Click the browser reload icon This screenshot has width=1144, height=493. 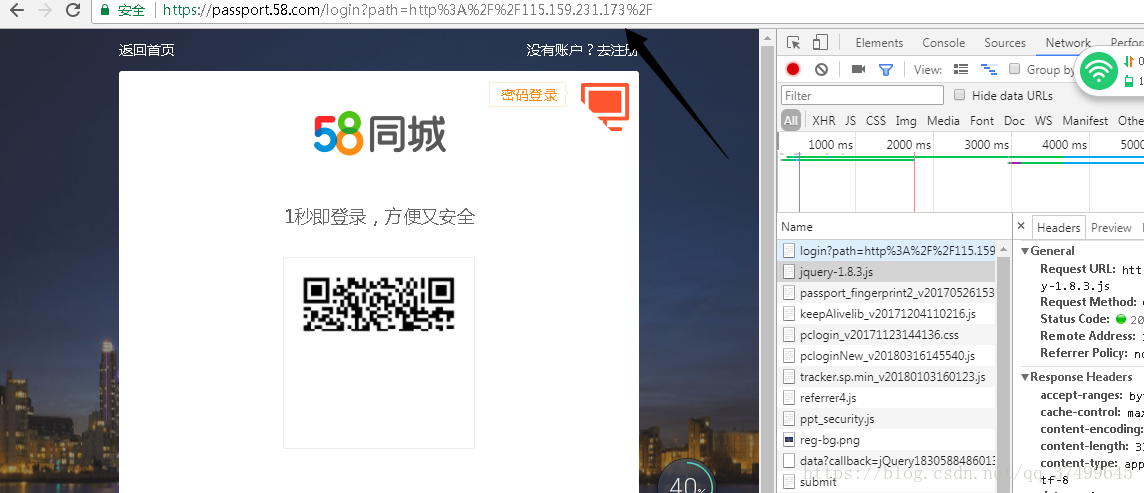click(73, 9)
